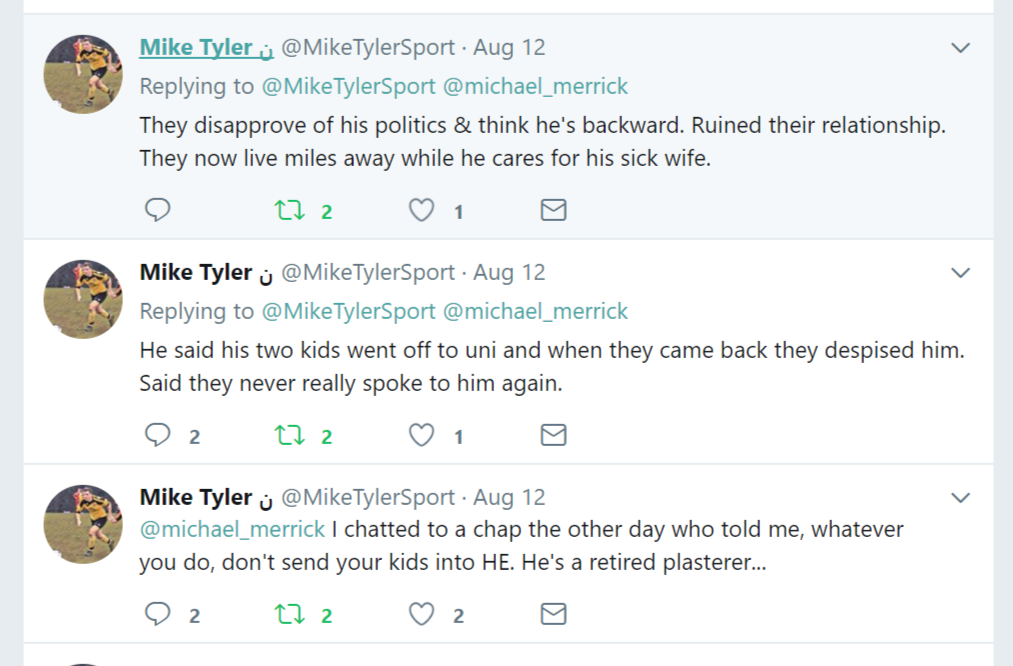Screen dimensions: 1013x666
Task: Expand the more menu on the 'two kids' tweet
Action: pos(960,273)
